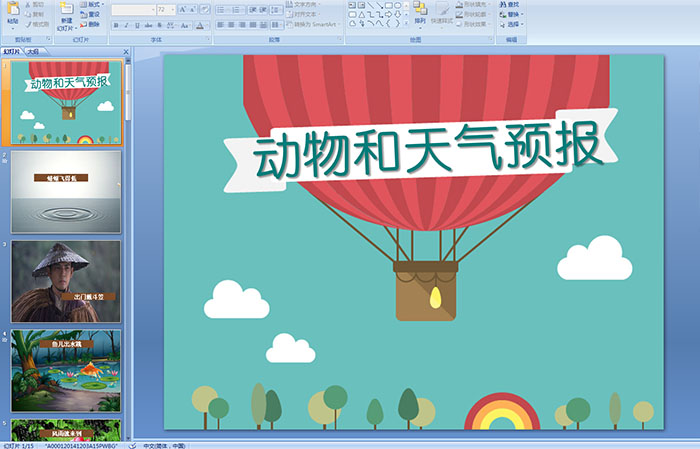
Task: Select the down arrow shape in the shapes gallery
Action: pyautogui.click(x=397, y=15)
